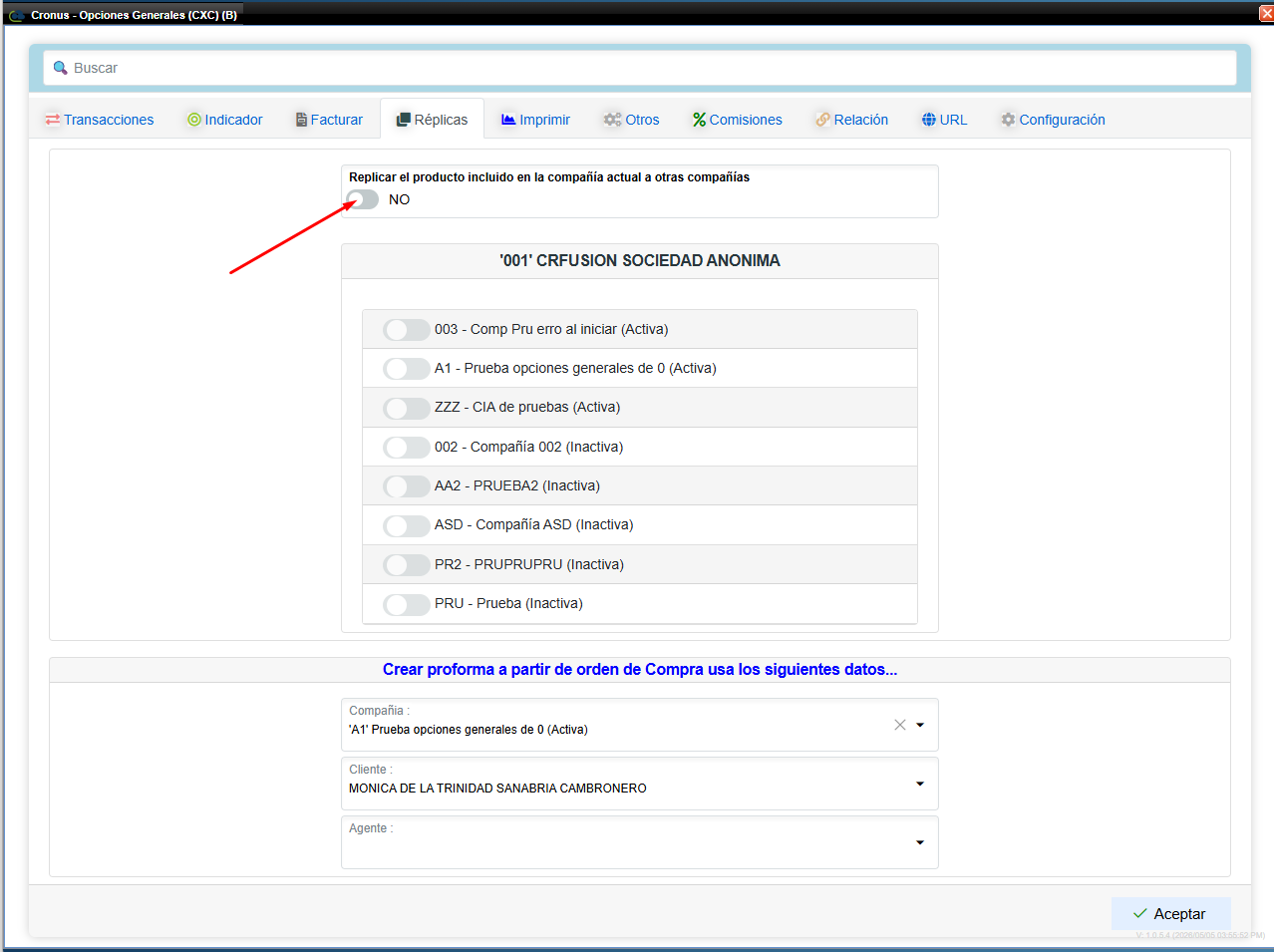Toggle A1 - Prueba opciones generales switch

[407, 369]
